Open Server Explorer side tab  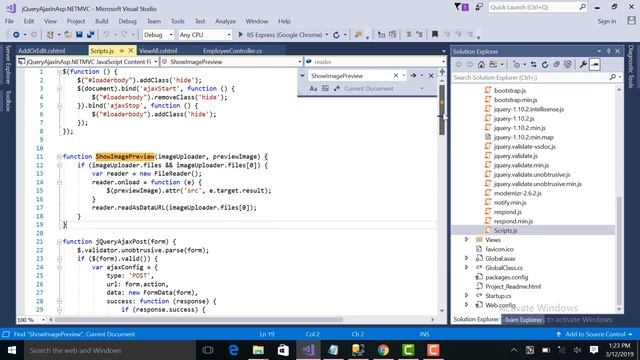click(x=8, y=65)
